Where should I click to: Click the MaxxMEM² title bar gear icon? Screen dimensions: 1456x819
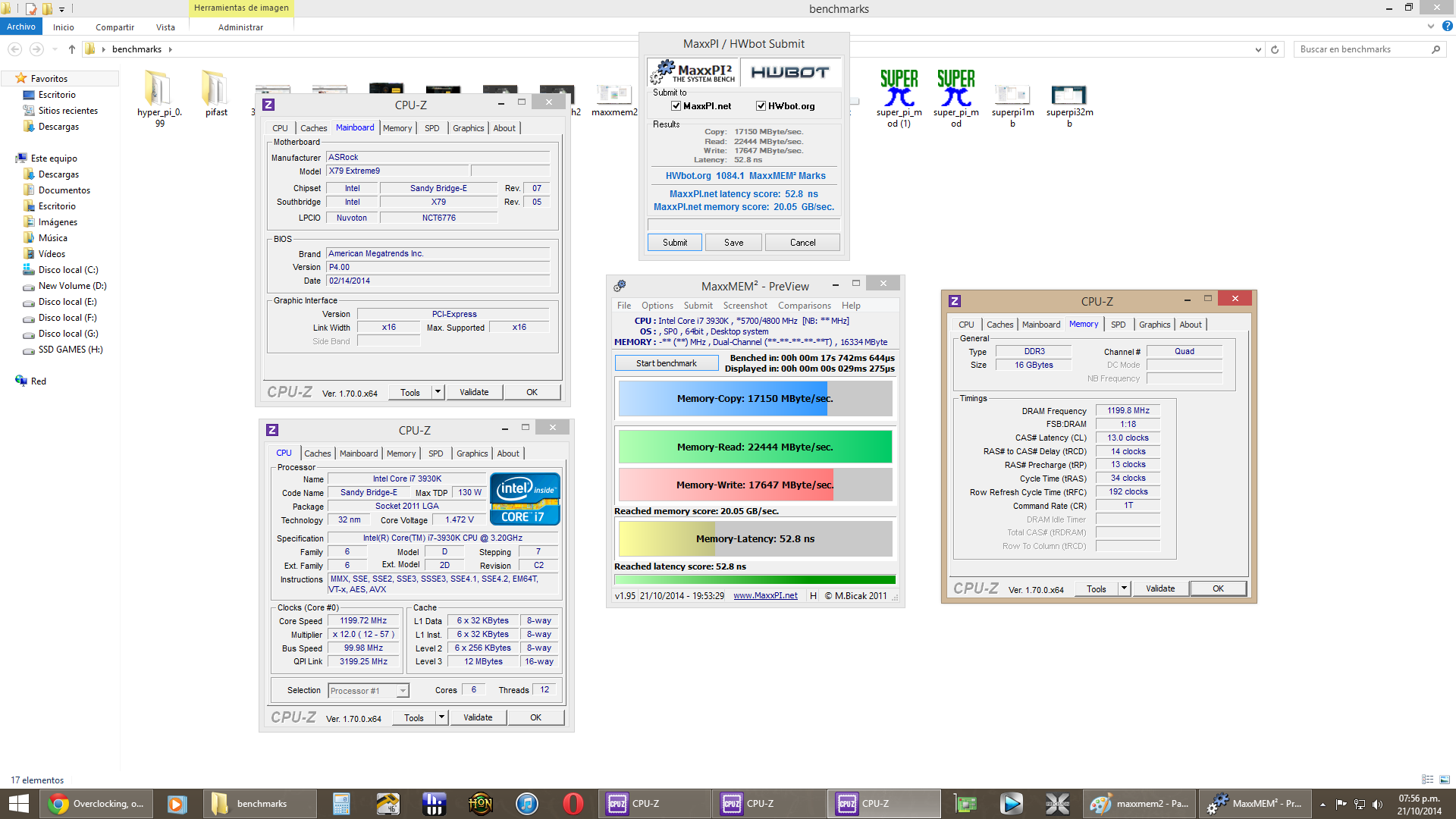620,286
